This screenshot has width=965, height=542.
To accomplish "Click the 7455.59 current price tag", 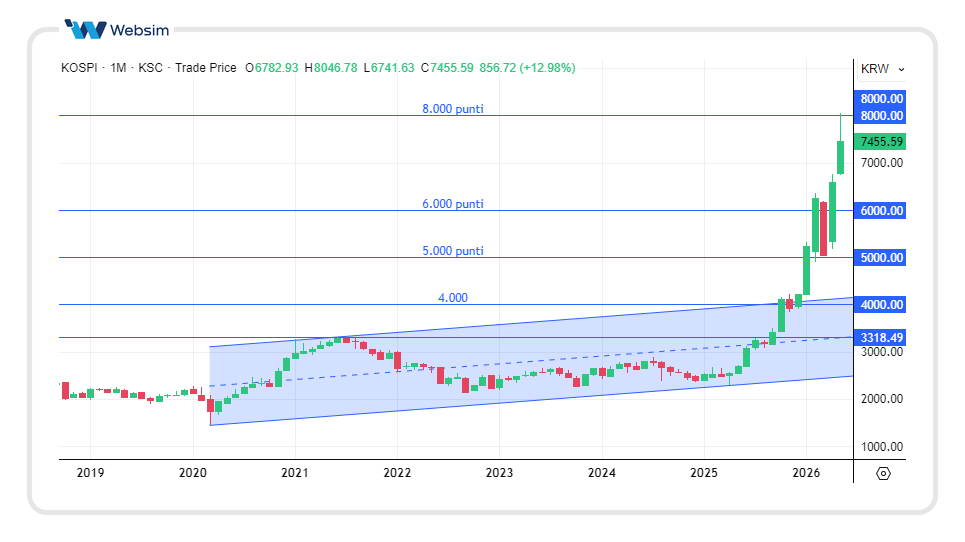I will pos(880,141).
